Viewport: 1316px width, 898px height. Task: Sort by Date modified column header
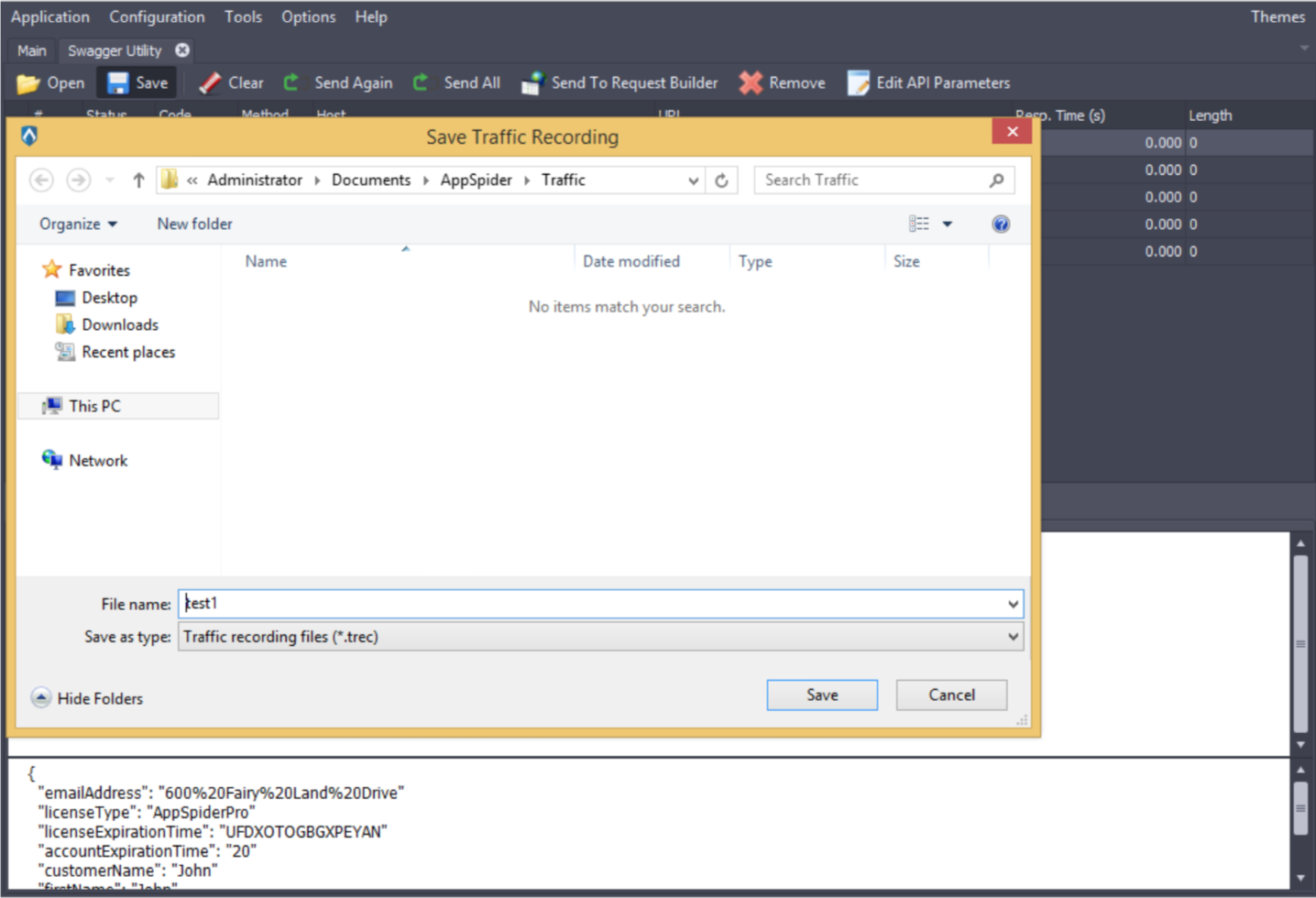[631, 261]
